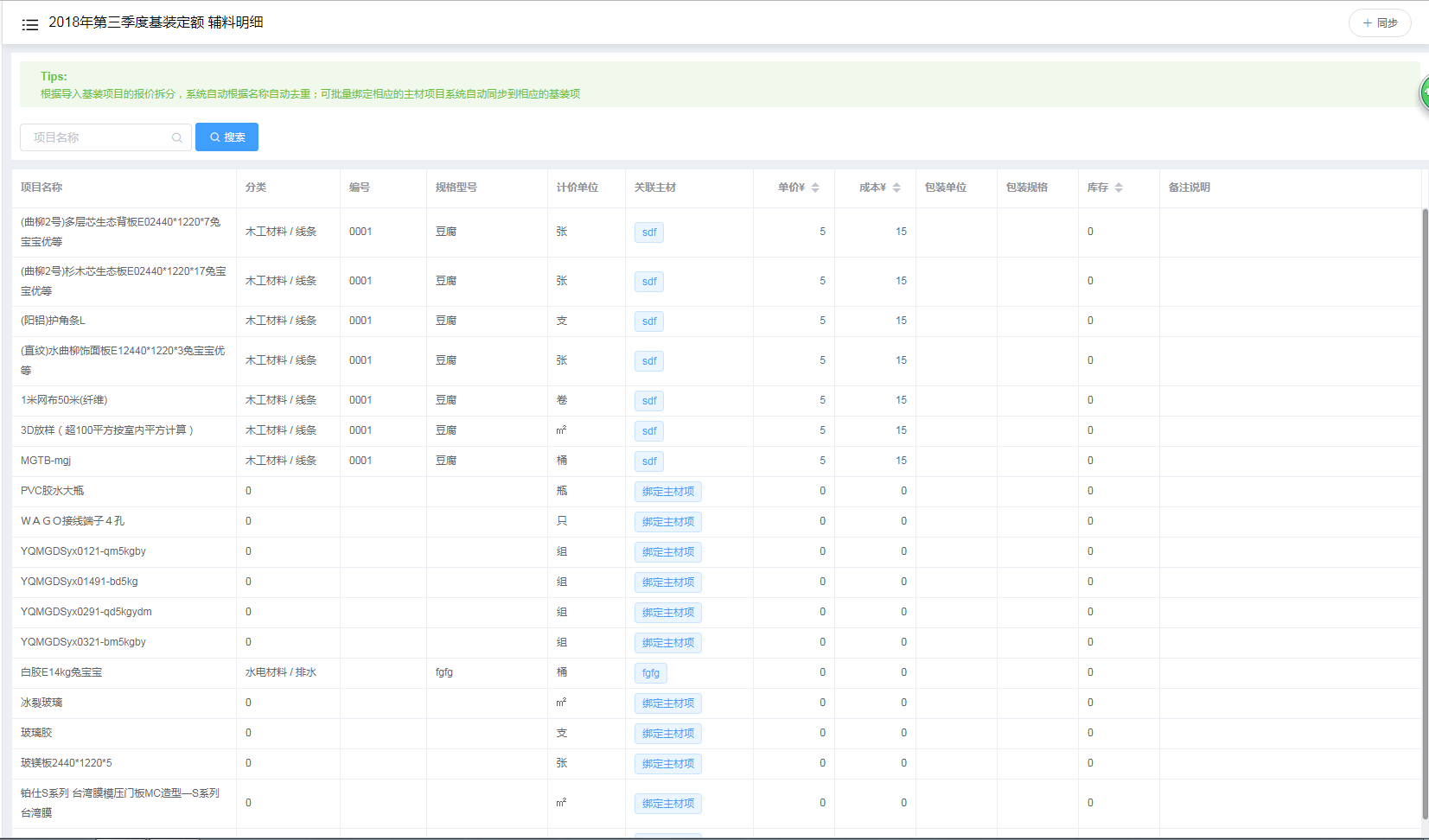Open sdf tag in MGTB-mgj row
This screenshot has width=1429, height=840.
click(x=649, y=461)
